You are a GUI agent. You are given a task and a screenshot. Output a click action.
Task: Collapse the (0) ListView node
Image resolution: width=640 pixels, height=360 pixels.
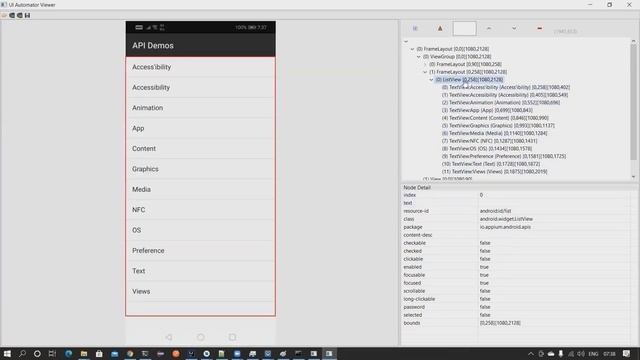pyautogui.click(x=431, y=80)
